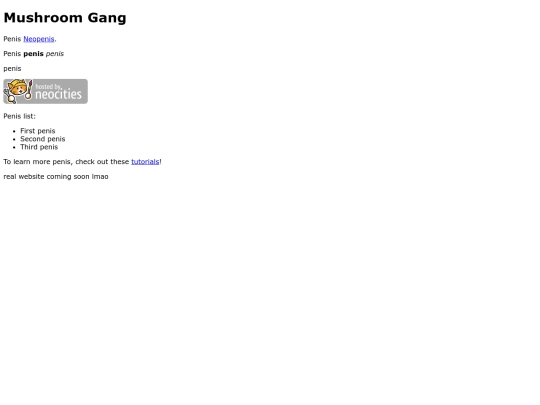Click the second list bullet marker
540x405 pixels.
click(14, 139)
